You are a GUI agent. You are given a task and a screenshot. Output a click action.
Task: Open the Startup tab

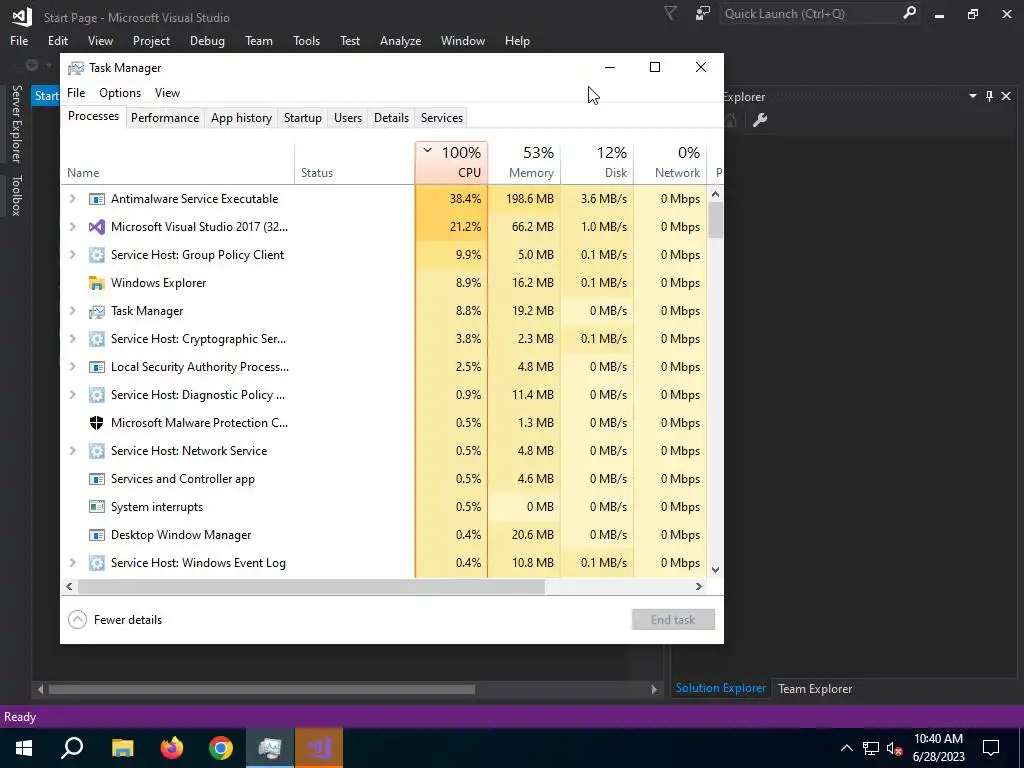pyautogui.click(x=302, y=118)
